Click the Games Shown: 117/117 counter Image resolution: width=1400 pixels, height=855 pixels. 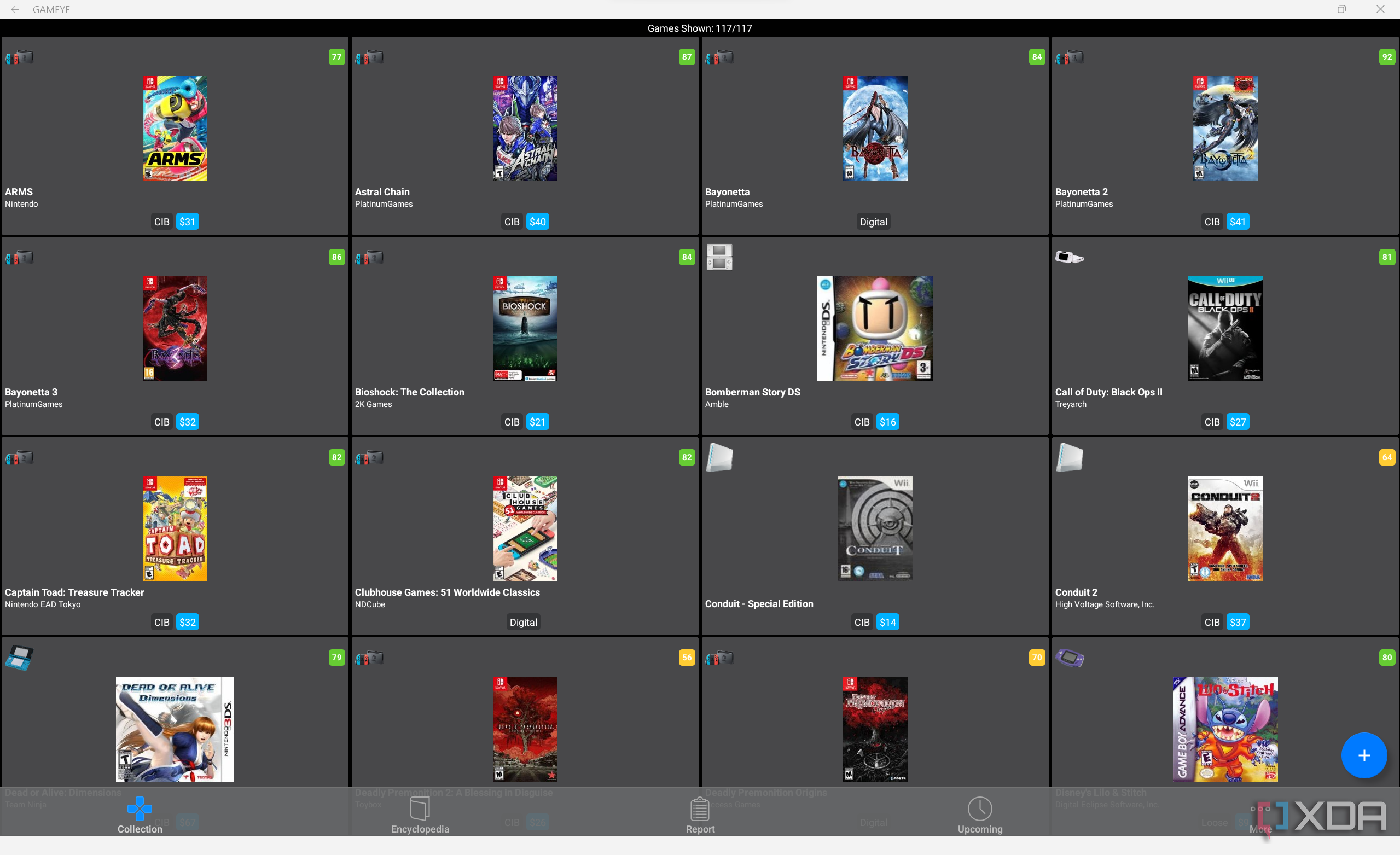coord(700,28)
